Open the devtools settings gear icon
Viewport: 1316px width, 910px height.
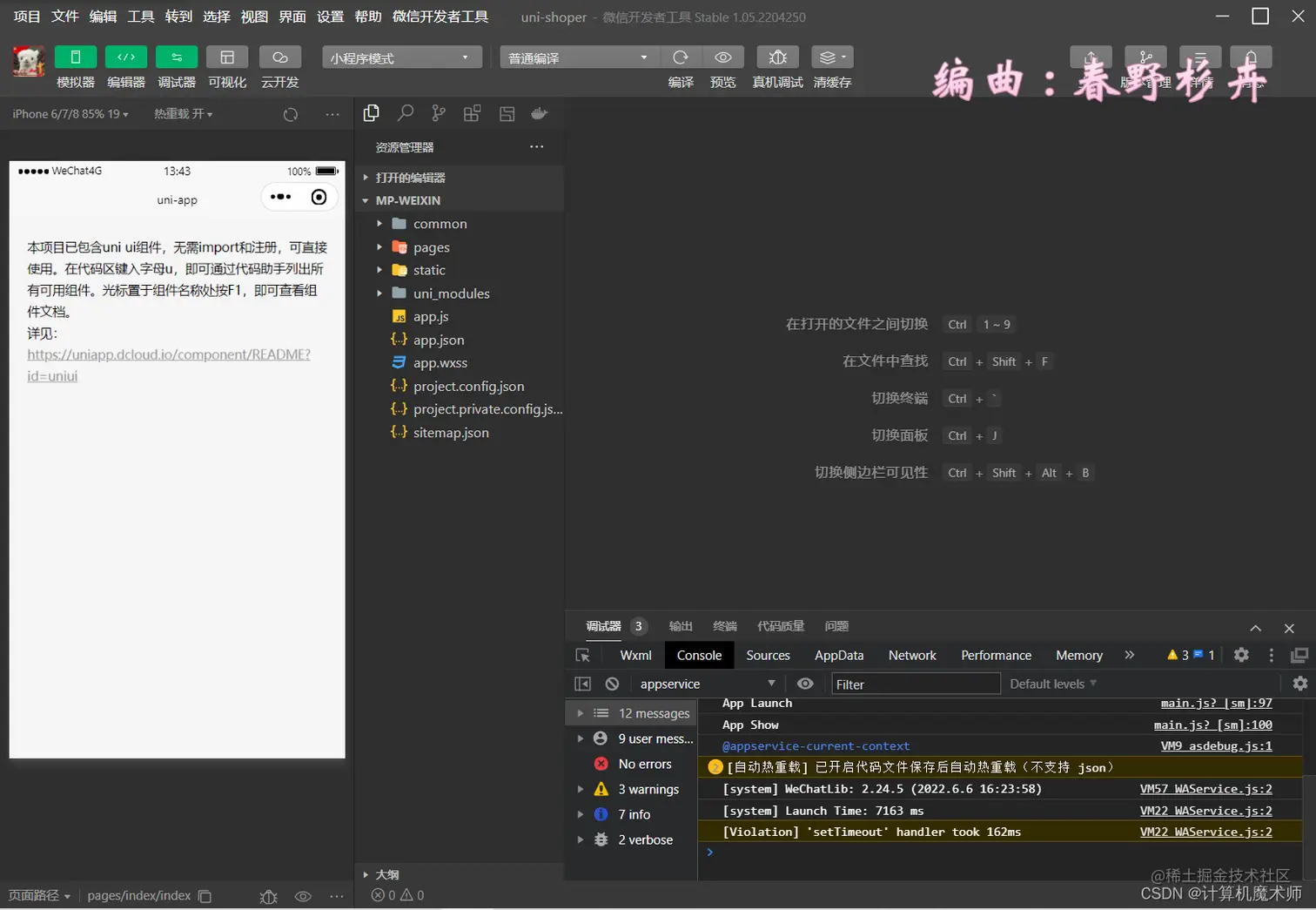pos(1242,655)
